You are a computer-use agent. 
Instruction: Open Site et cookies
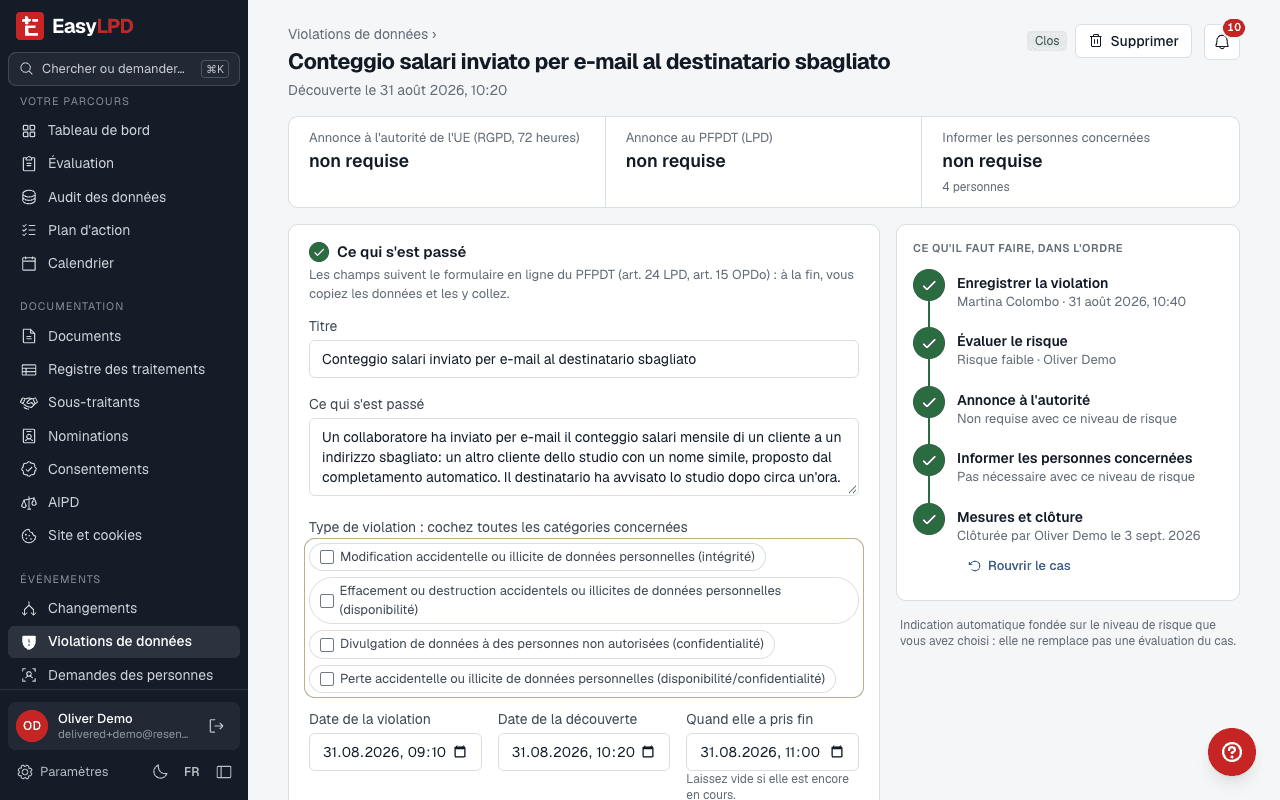[124, 535]
